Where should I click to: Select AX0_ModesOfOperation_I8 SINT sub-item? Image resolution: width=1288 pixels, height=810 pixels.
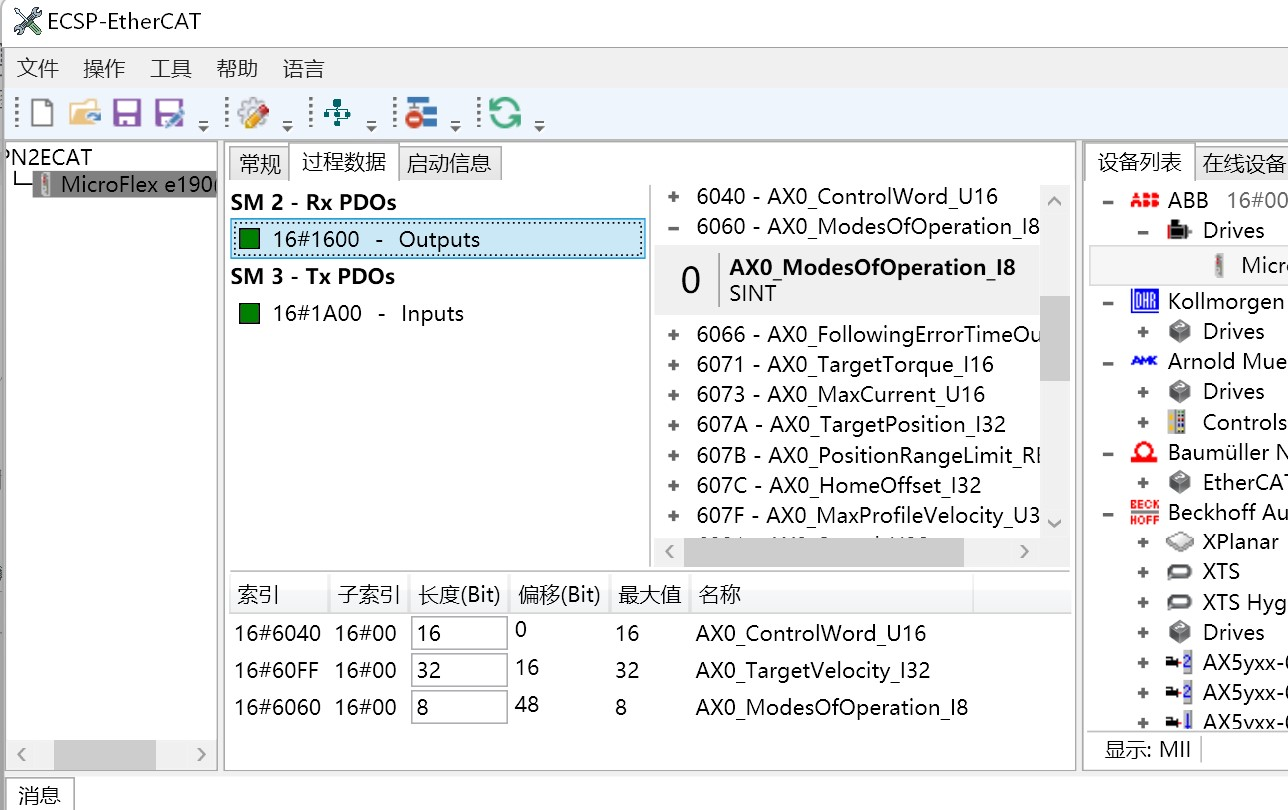coord(847,280)
